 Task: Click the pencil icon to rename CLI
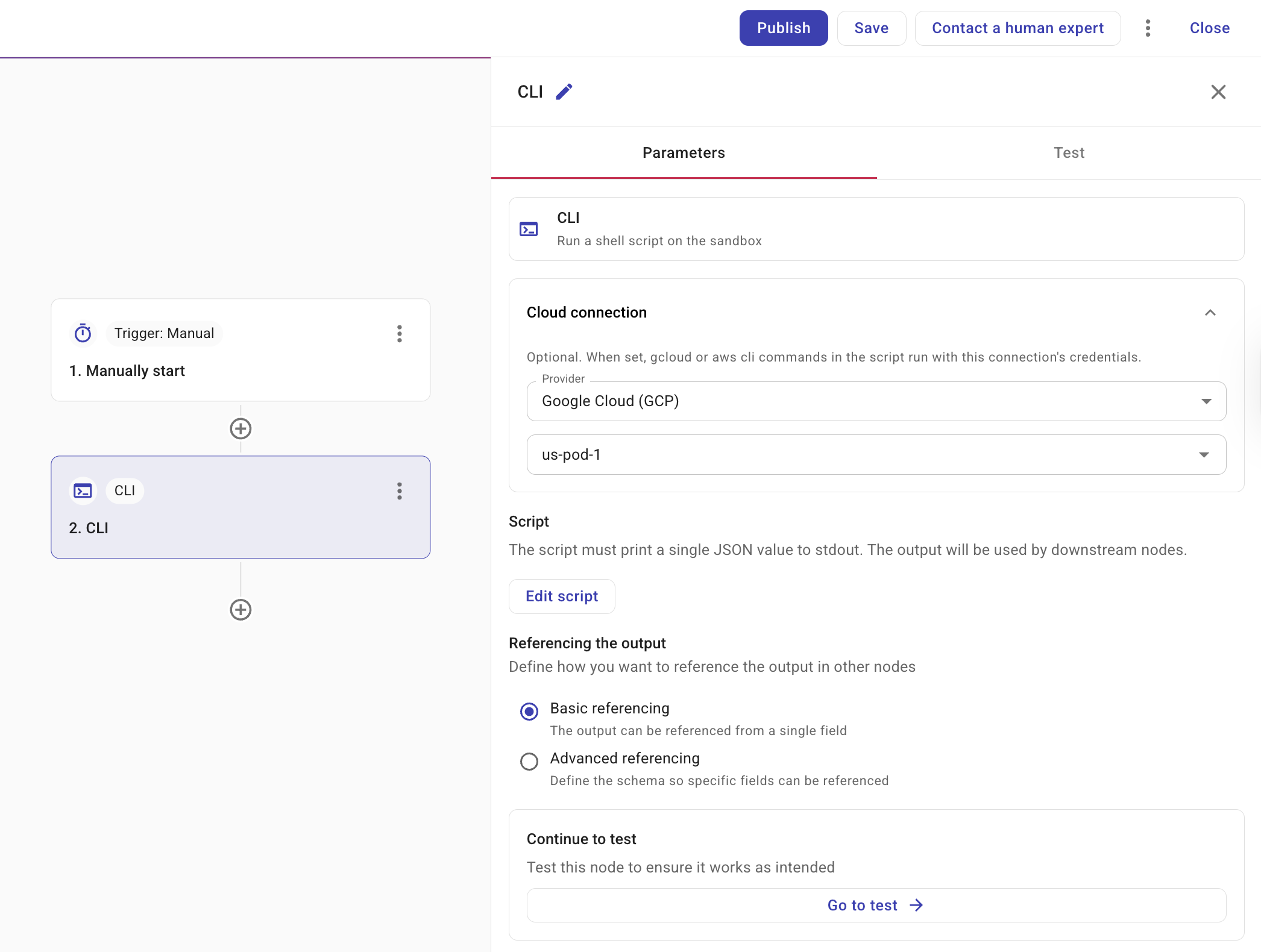(x=564, y=92)
